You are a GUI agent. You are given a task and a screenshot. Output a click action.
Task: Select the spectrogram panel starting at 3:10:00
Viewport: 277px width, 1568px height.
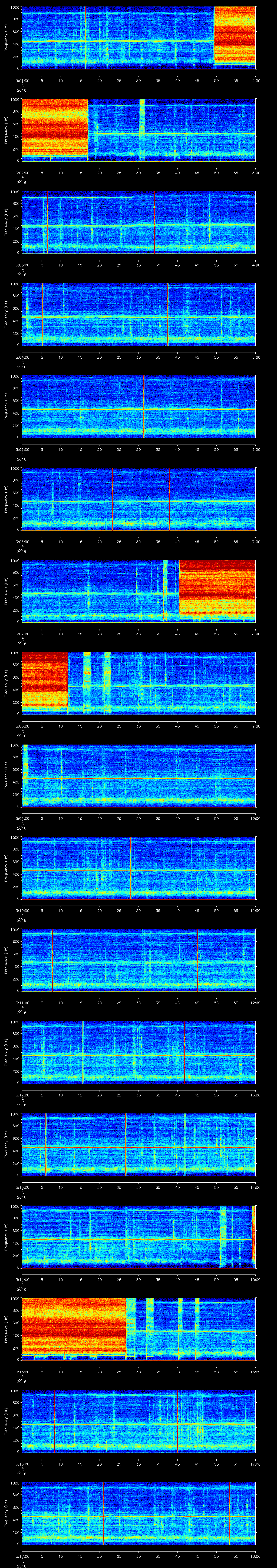(x=139, y=868)
